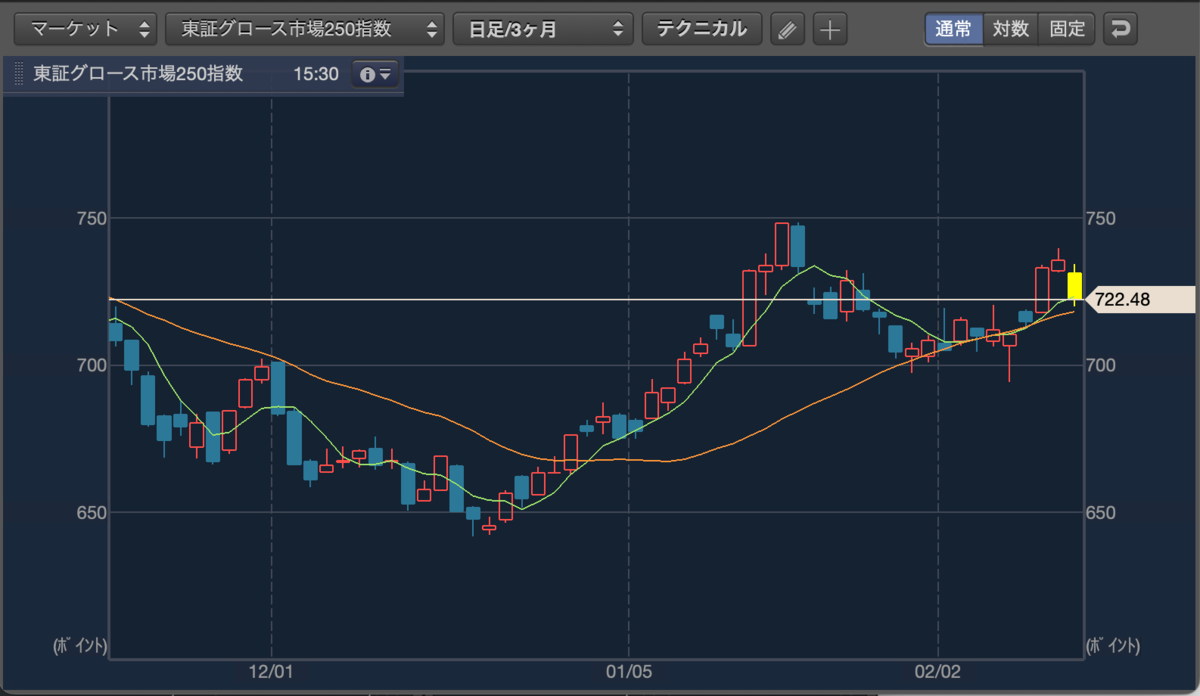
Task: Click the return arrow reset icon
Action: pyautogui.click(x=1120, y=29)
